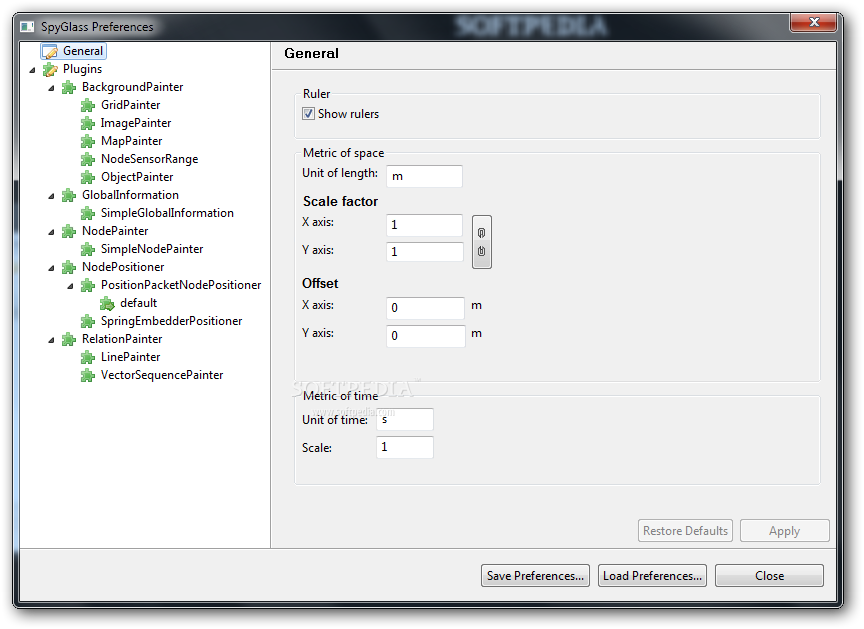Focus the Offset Y axis field
This screenshot has width=864, height=629.
click(x=426, y=336)
